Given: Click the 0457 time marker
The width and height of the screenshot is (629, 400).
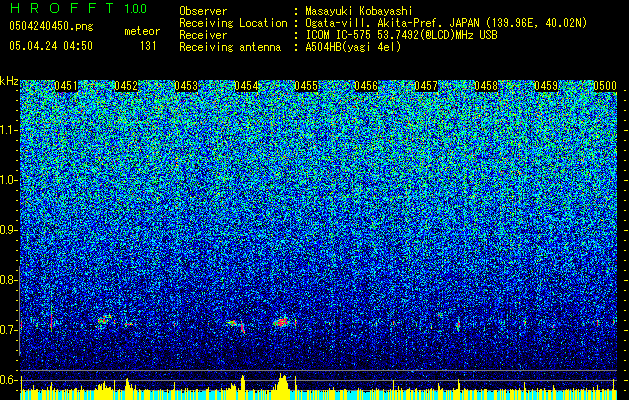Looking at the screenshot, I should pos(426,86).
